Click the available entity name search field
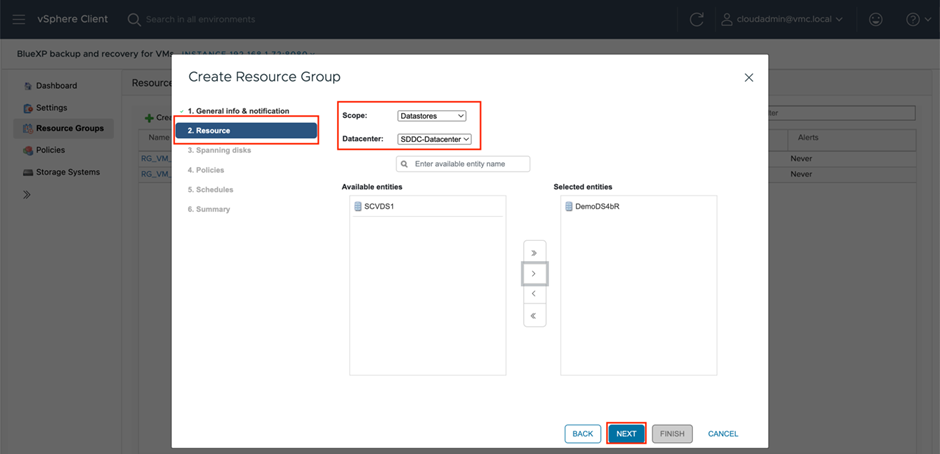 [x=463, y=164]
